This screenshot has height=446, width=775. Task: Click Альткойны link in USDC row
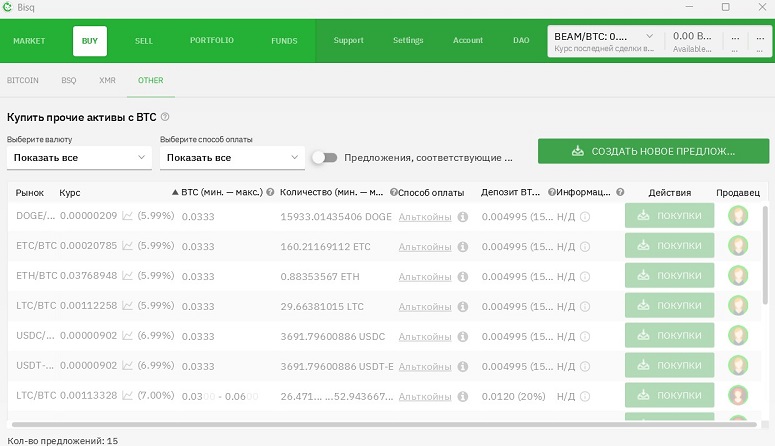(x=425, y=337)
